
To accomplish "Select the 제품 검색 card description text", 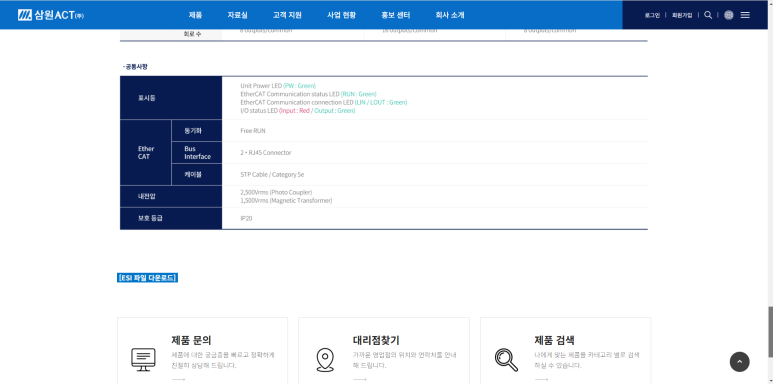I will [587, 360].
